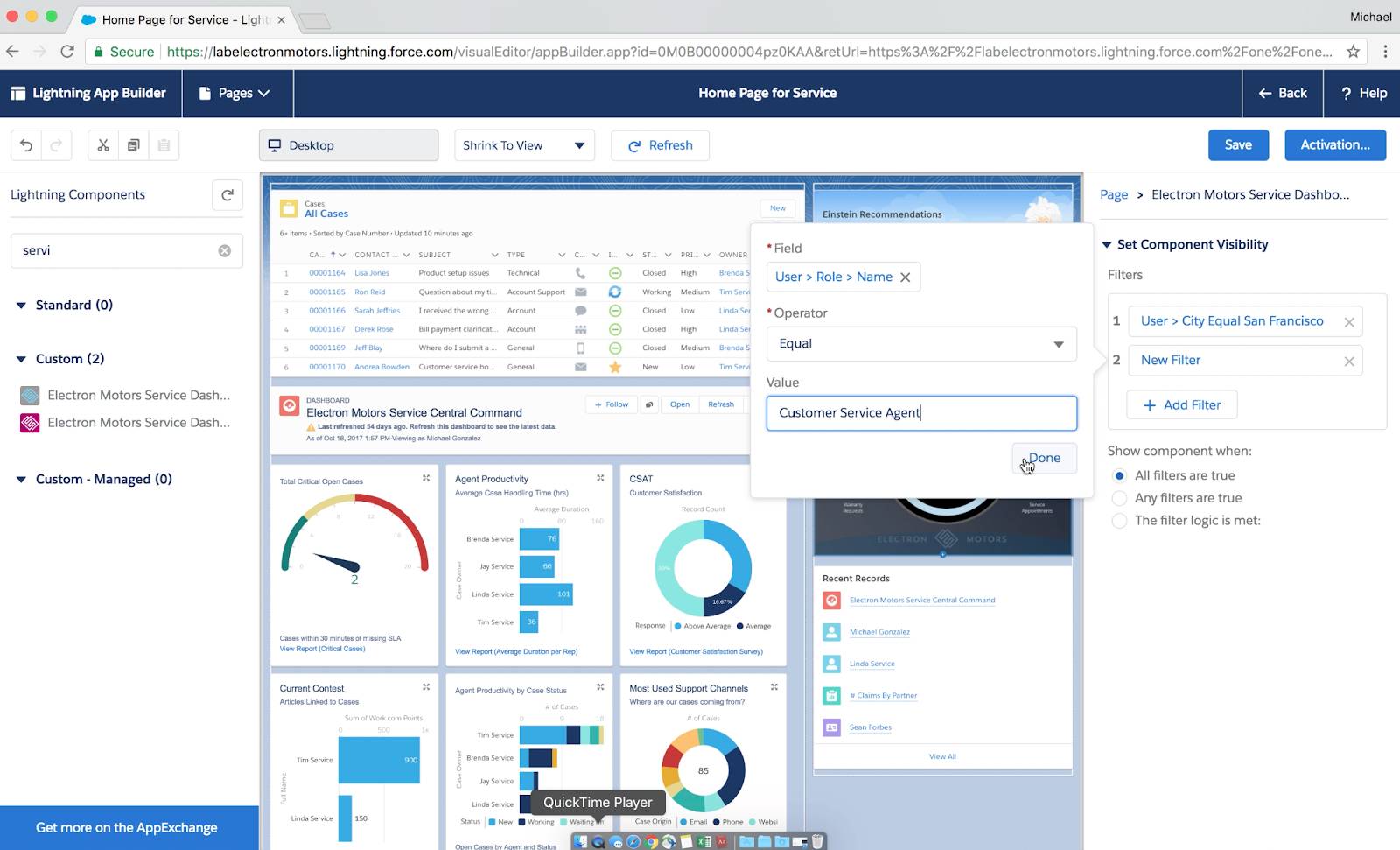Delete the User City Equal San Francisco filter
1400x850 pixels.
pyautogui.click(x=1349, y=322)
